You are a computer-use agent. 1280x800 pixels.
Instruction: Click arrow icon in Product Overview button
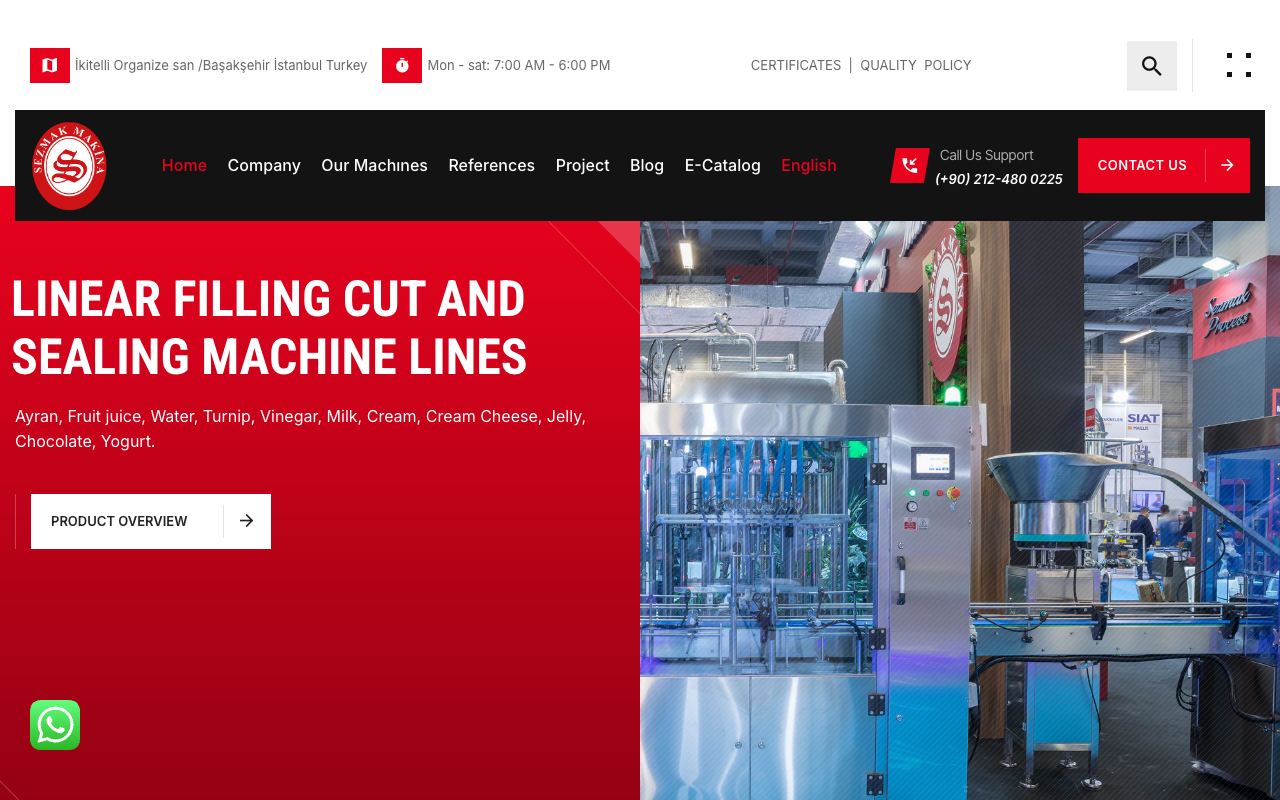(247, 521)
